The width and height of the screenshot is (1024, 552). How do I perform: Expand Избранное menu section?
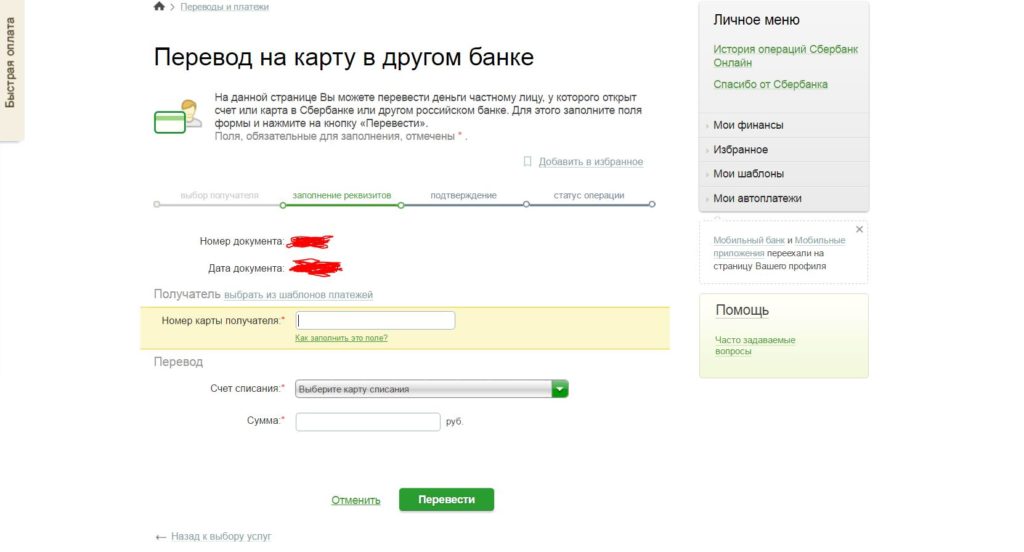tap(784, 150)
